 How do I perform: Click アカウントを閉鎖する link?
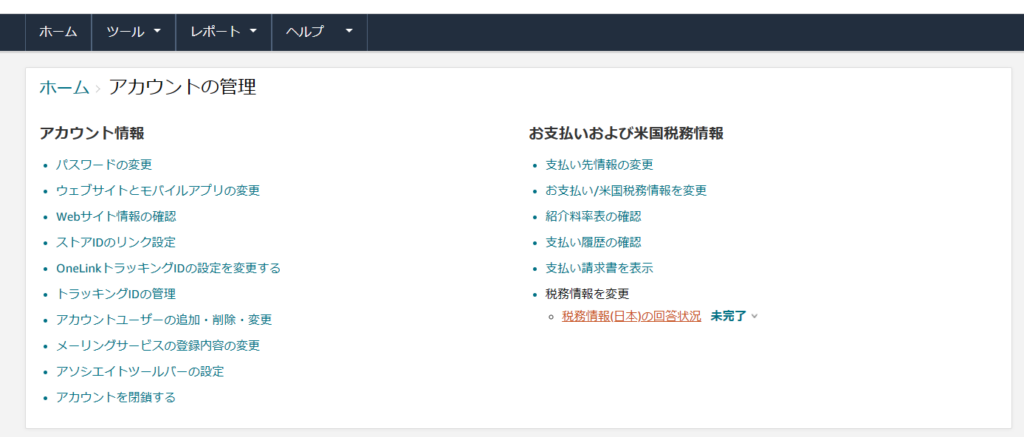116,397
